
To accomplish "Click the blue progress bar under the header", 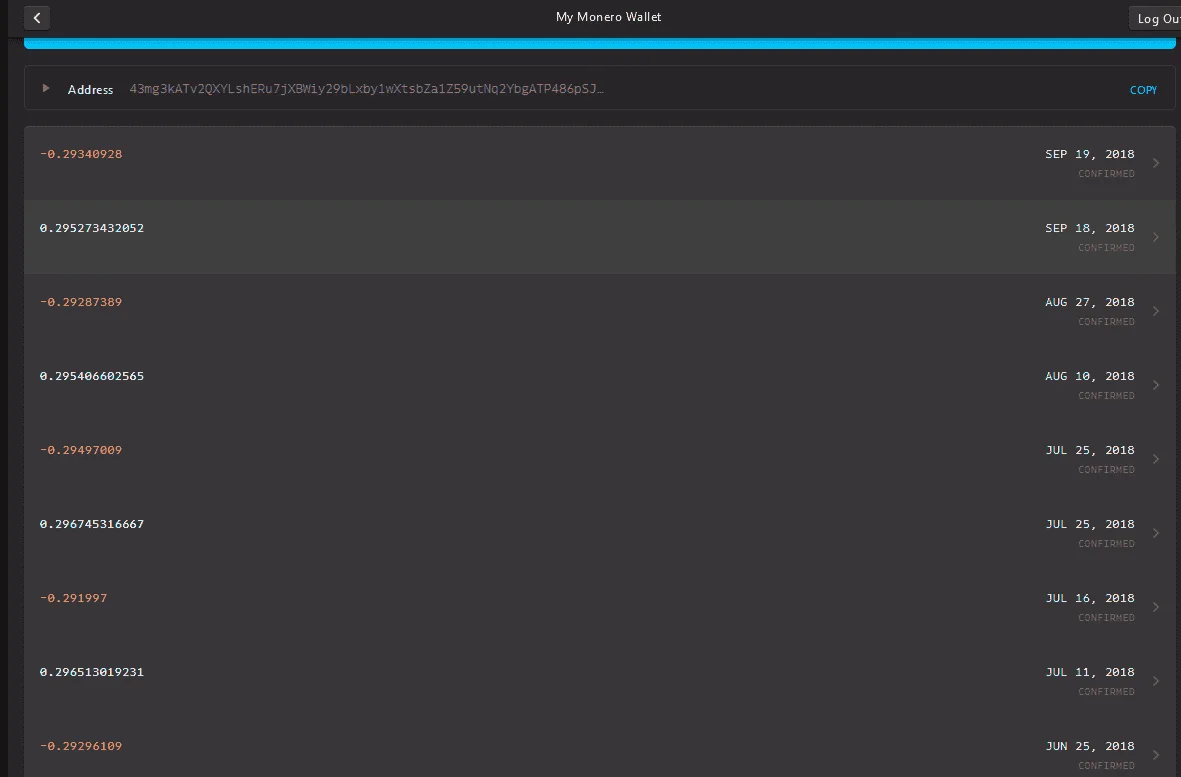I will coord(600,43).
